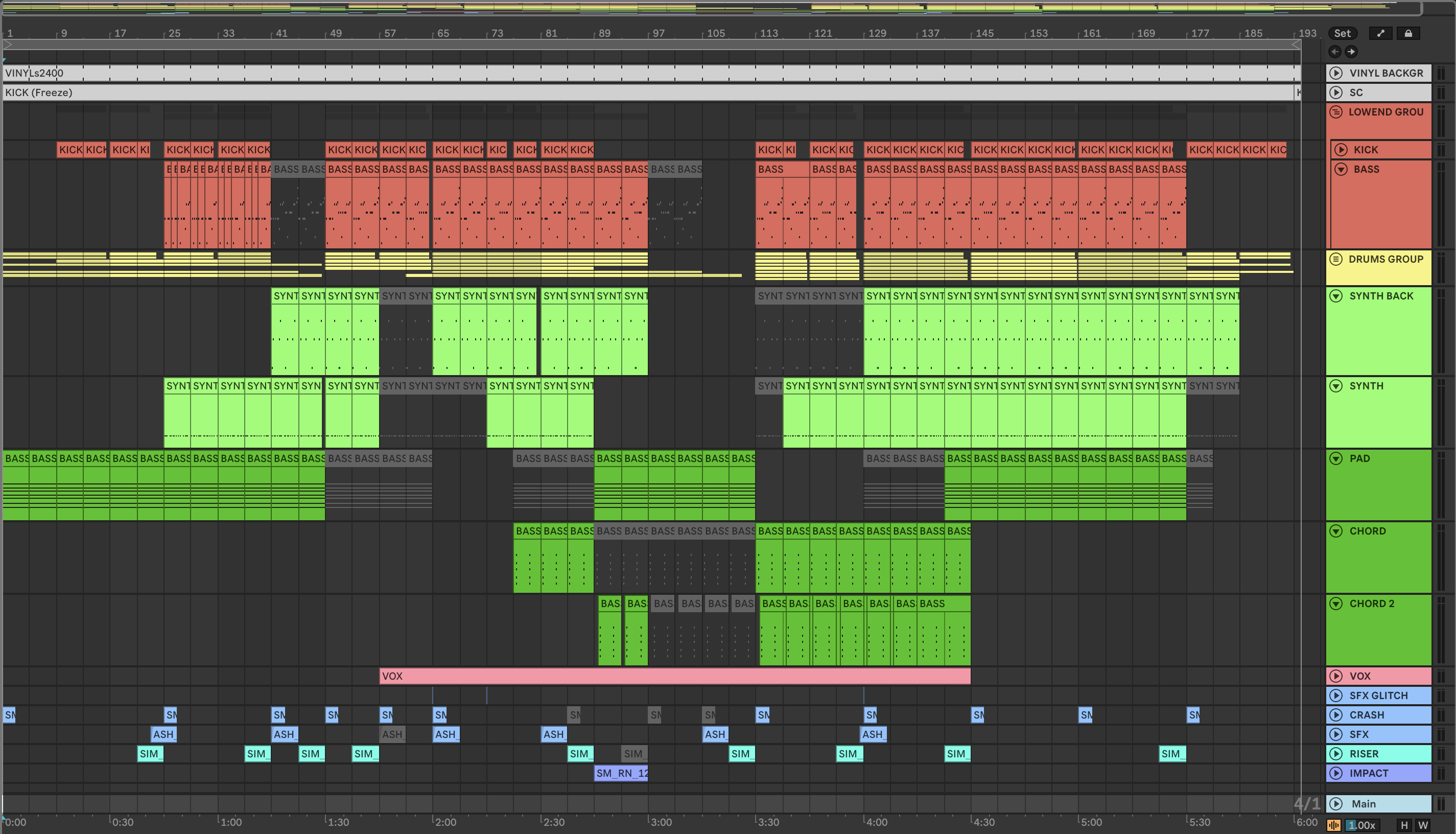Unfold the SC track
Viewport: 1456px width, 834px height.
(x=1336, y=92)
